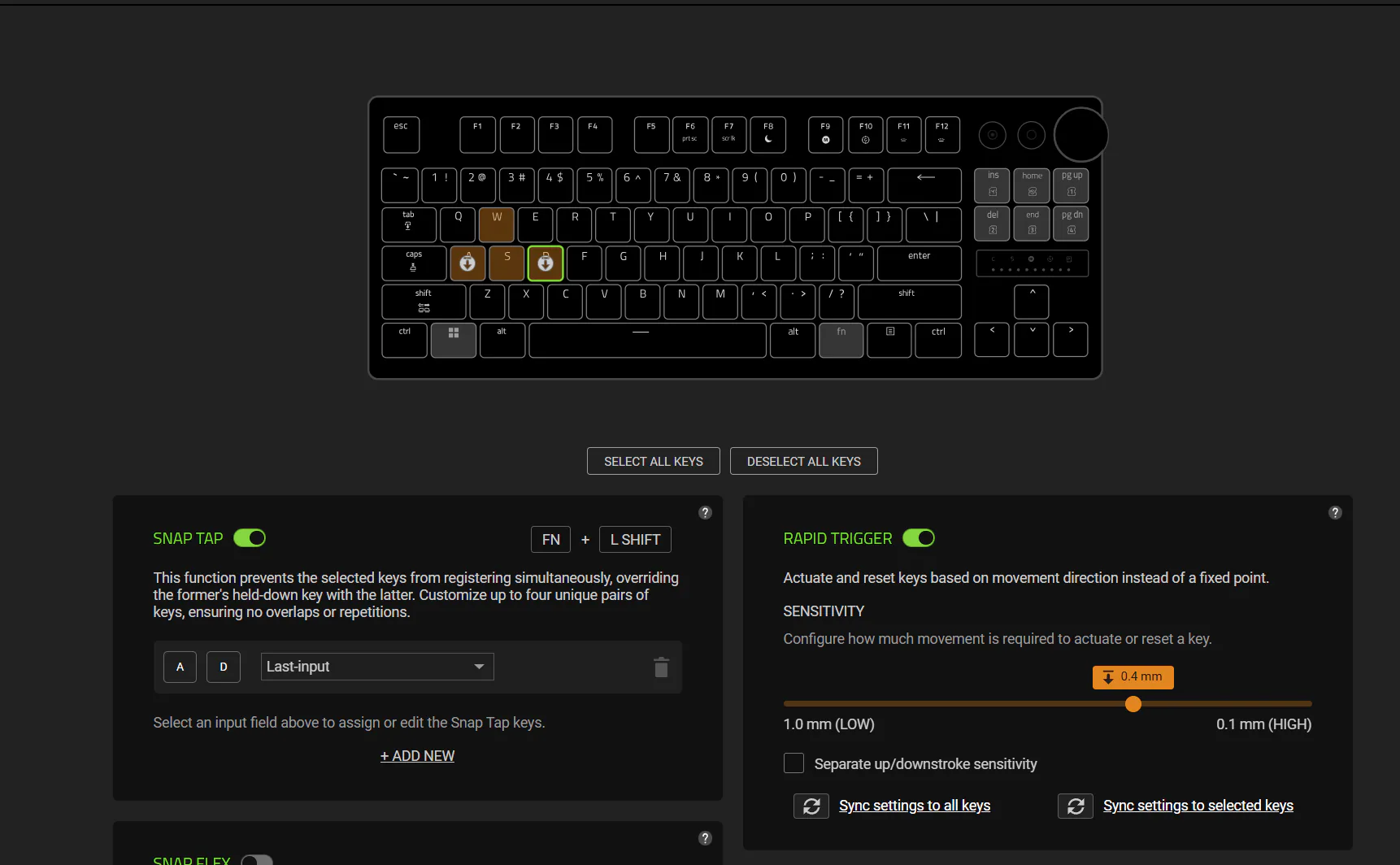
Task: Open the Rapid Trigger help tooltip
Action: (x=1335, y=512)
